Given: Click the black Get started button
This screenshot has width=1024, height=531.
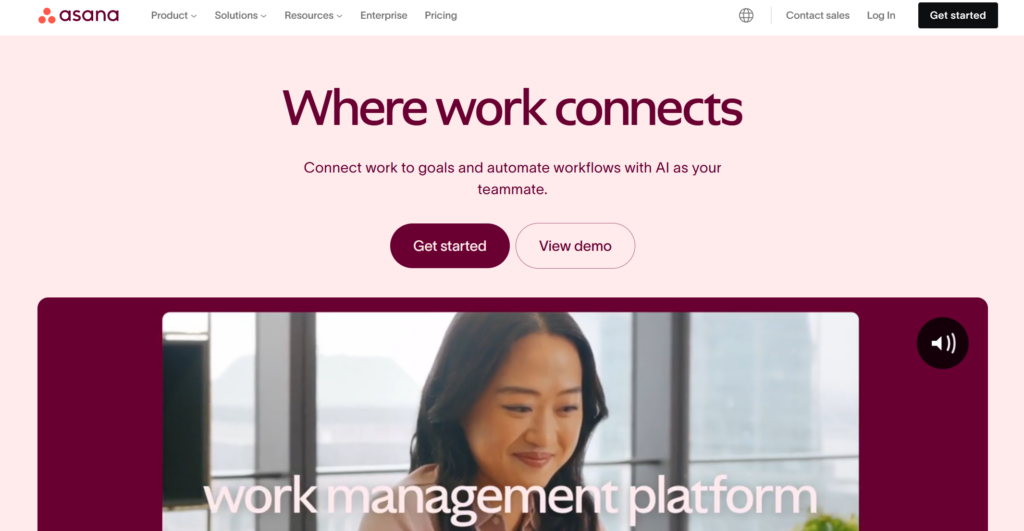Looking at the screenshot, I should [x=957, y=15].
